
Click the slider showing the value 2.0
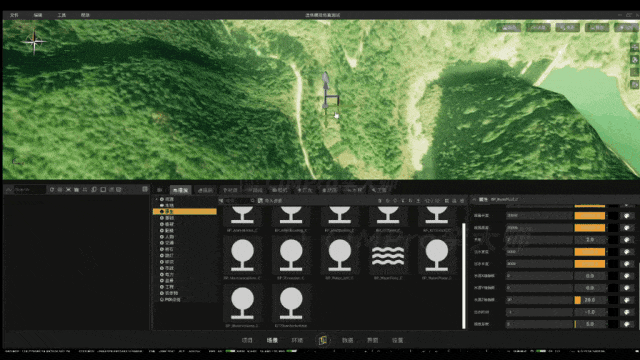coord(590,240)
